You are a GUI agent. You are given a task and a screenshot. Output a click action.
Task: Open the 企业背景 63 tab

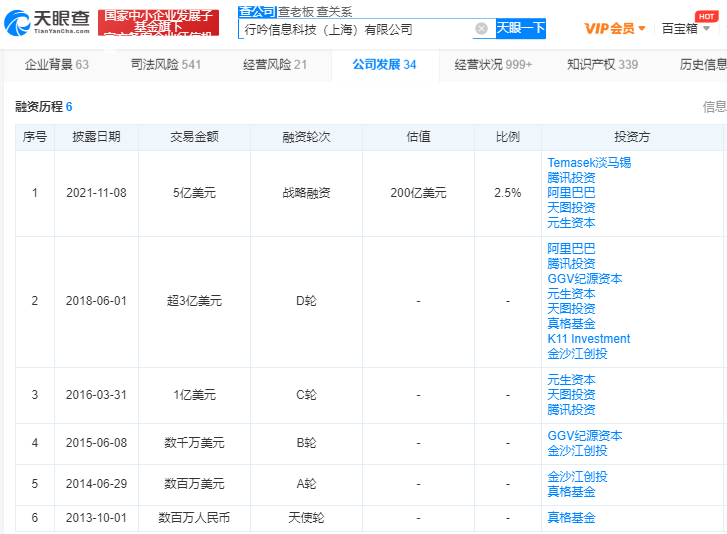[x=57, y=64]
